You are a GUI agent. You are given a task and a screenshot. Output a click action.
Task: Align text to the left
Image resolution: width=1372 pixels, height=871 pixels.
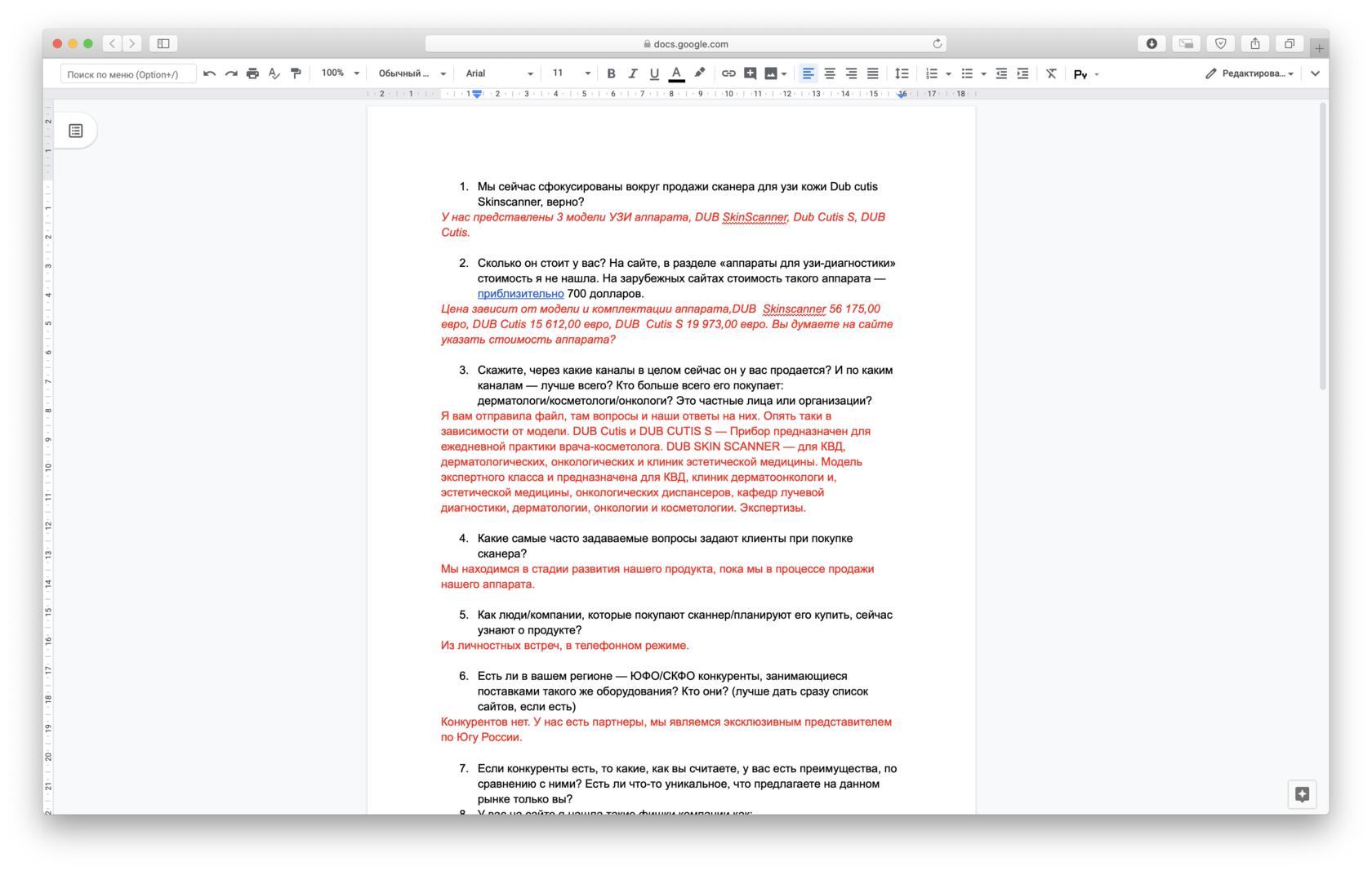pyautogui.click(x=808, y=73)
